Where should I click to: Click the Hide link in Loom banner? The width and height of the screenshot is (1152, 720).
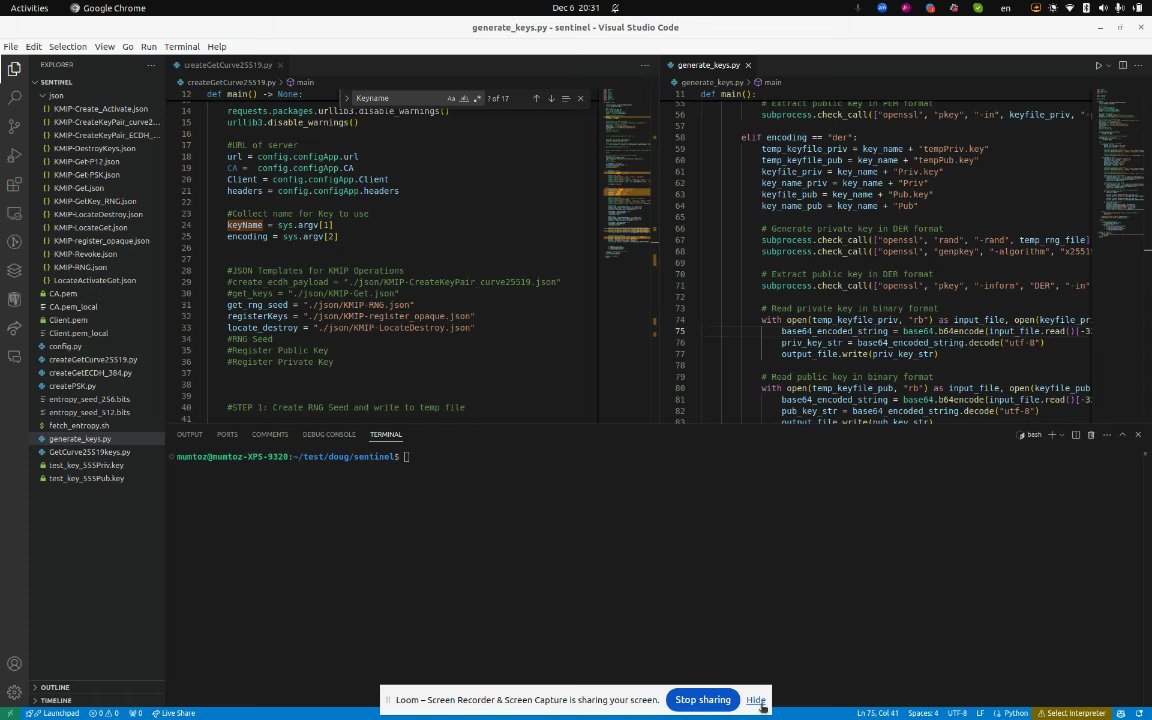755,700
